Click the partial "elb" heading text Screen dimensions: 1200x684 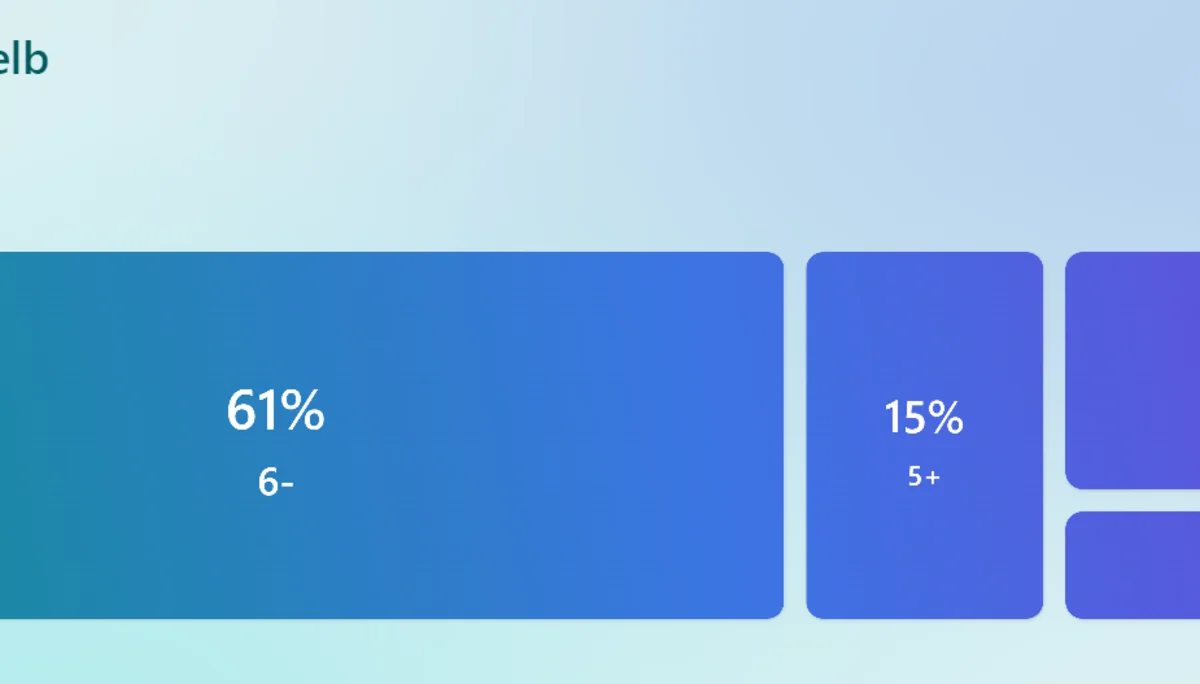(x=22, y=60)
